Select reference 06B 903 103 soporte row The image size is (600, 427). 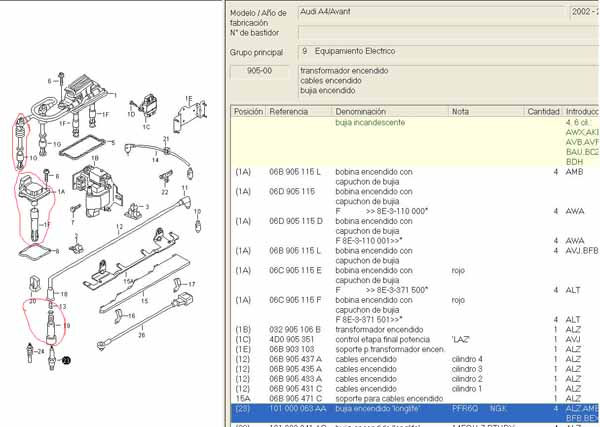click(x=415, y=349)
